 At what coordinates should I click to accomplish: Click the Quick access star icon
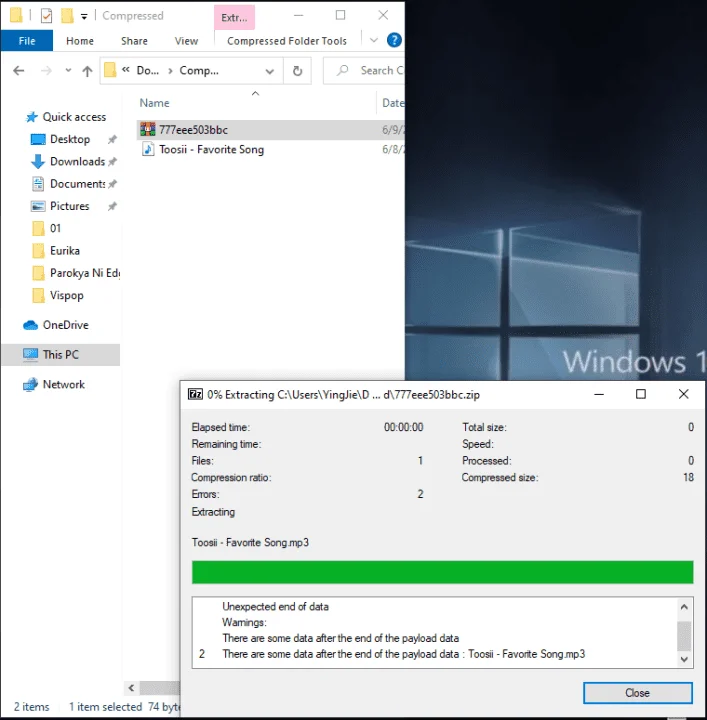(x=31, y=117)
